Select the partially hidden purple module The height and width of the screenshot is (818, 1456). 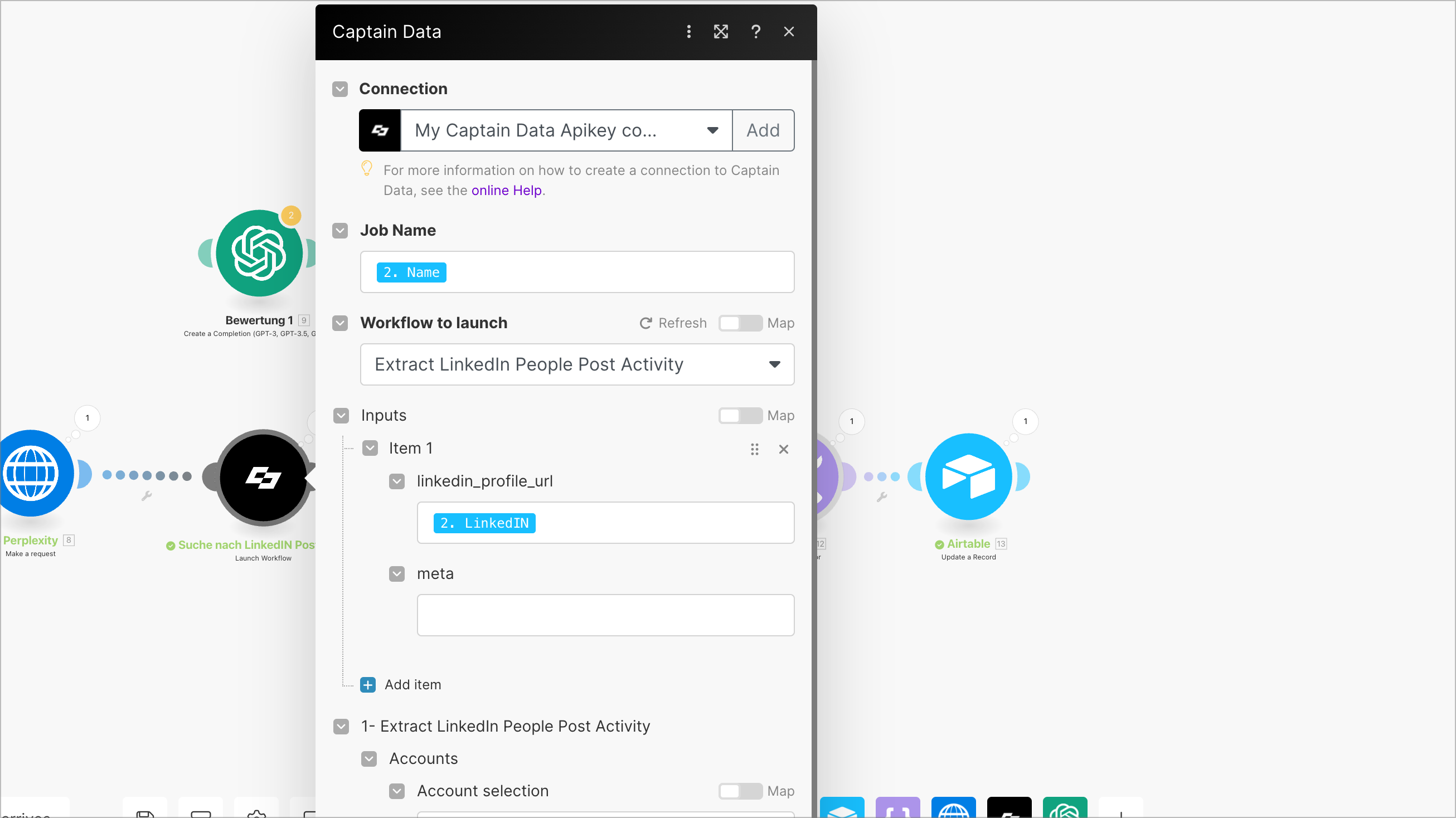[x=827, y=478]
